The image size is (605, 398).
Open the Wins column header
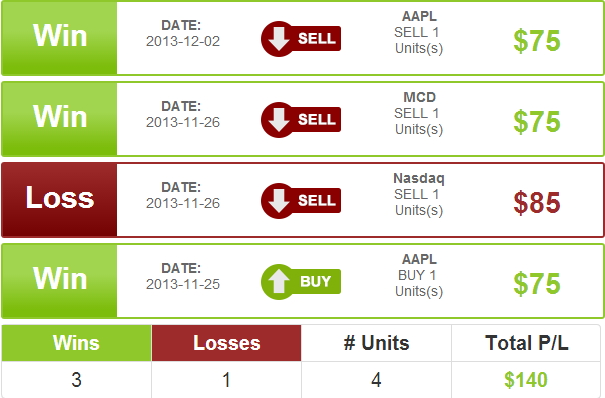(76, 343)
